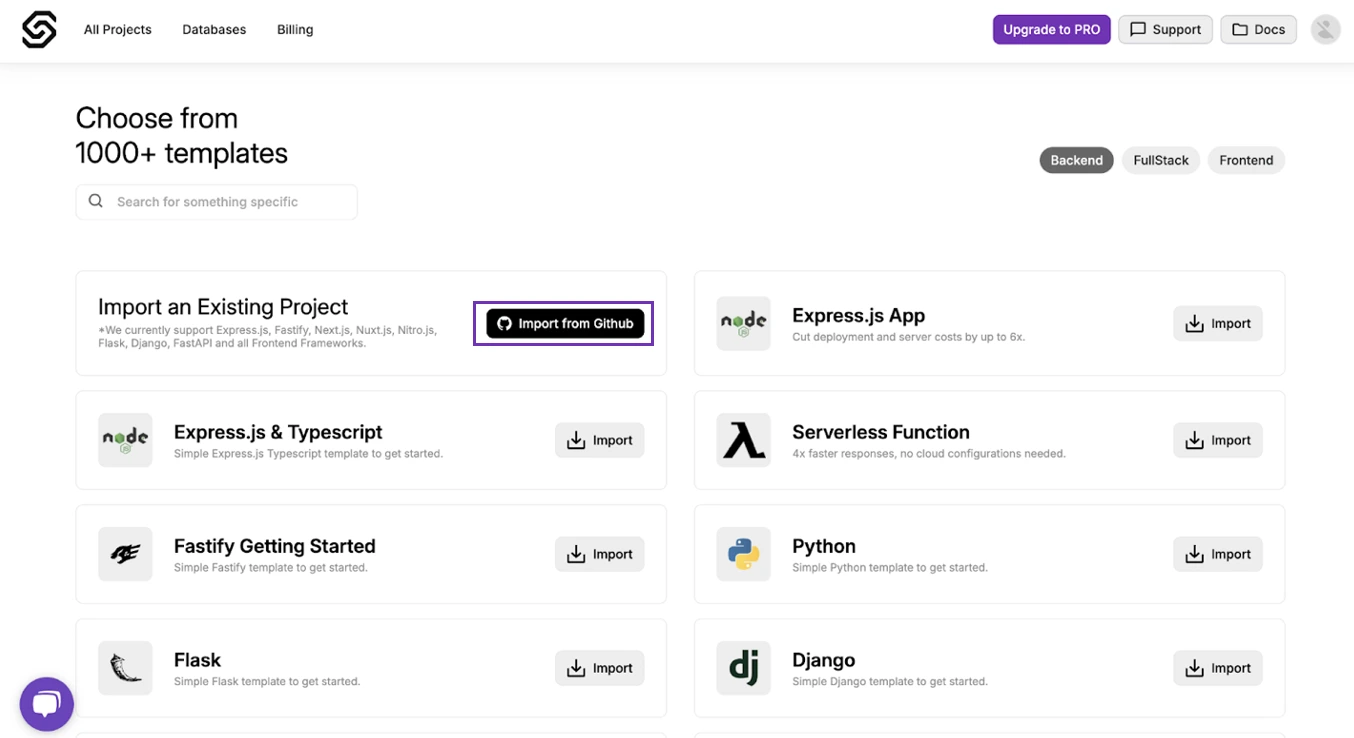Click 'Choose from 1000+ templates' heading

click(x=182, y=135)
